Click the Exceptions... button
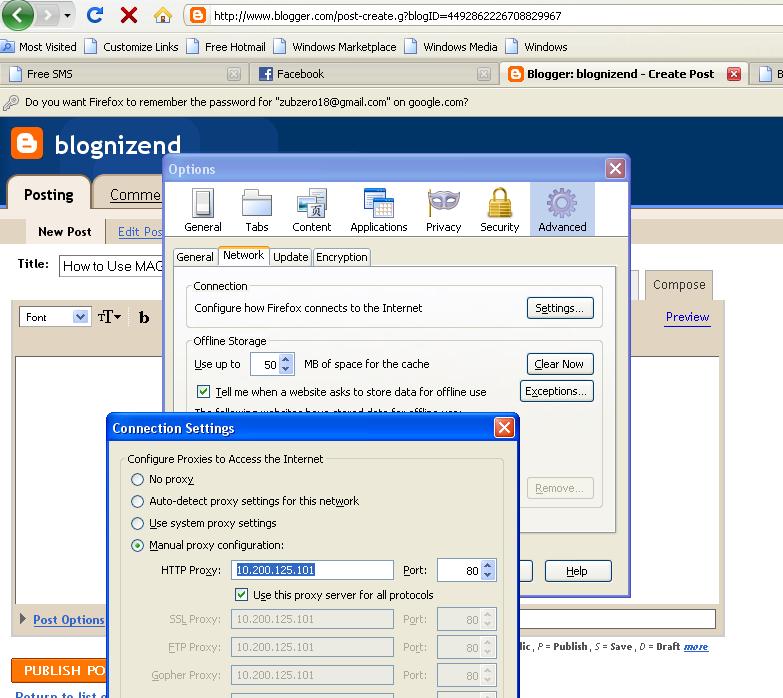Viewport: 783px width, 698px height. 556,391
